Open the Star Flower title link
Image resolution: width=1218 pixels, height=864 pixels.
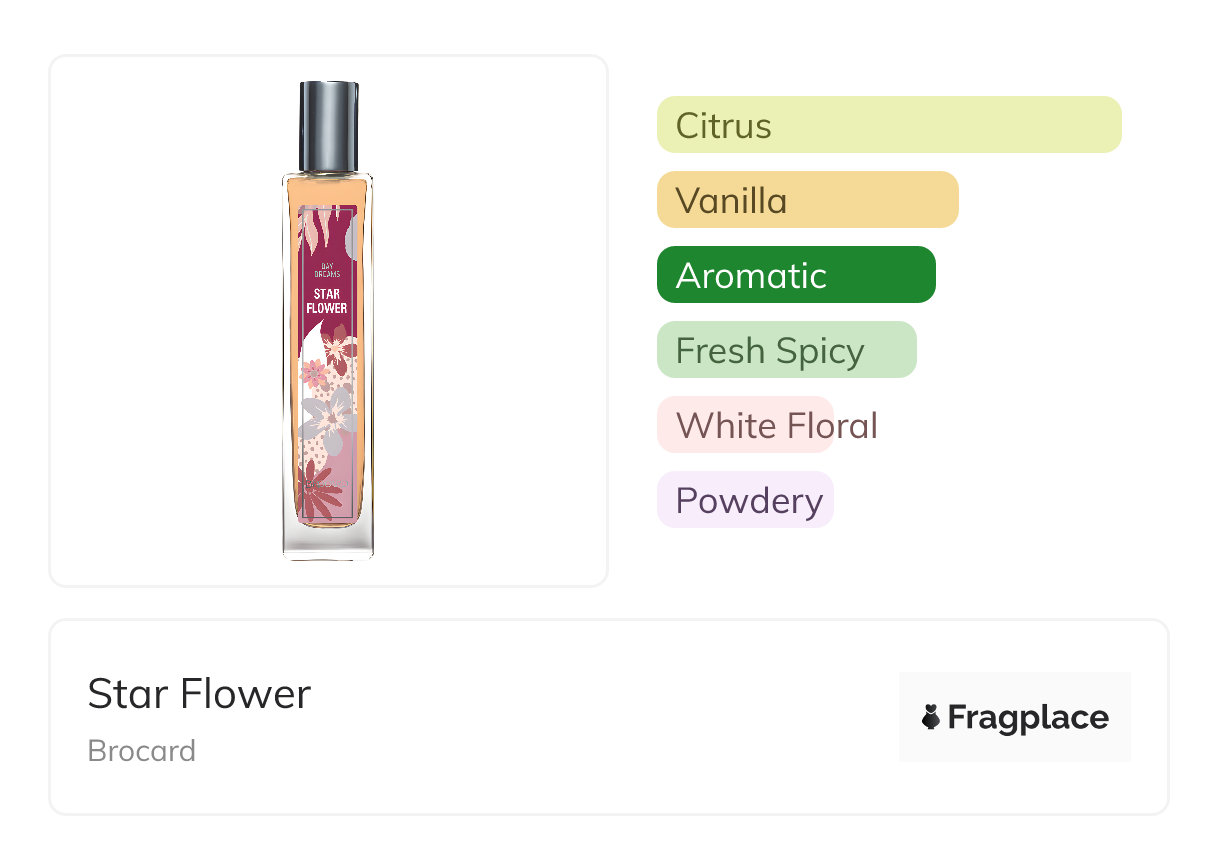point(199,693)
